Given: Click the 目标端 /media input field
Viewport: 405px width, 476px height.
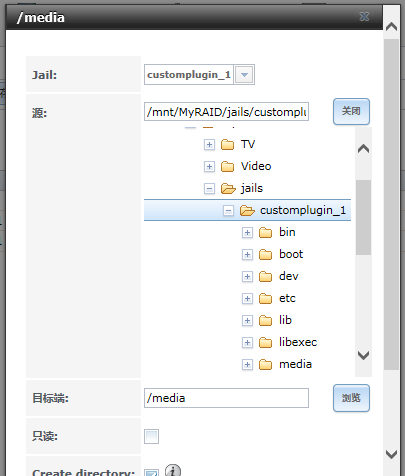Looking at the screenshot, I should coord(226,398).
